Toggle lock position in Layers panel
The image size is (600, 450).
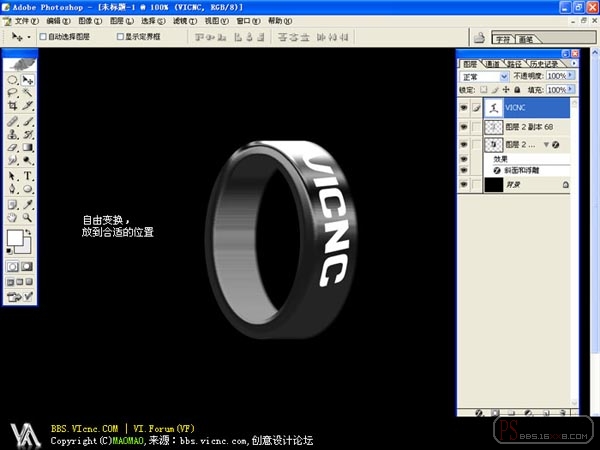[x=506, y=90]
